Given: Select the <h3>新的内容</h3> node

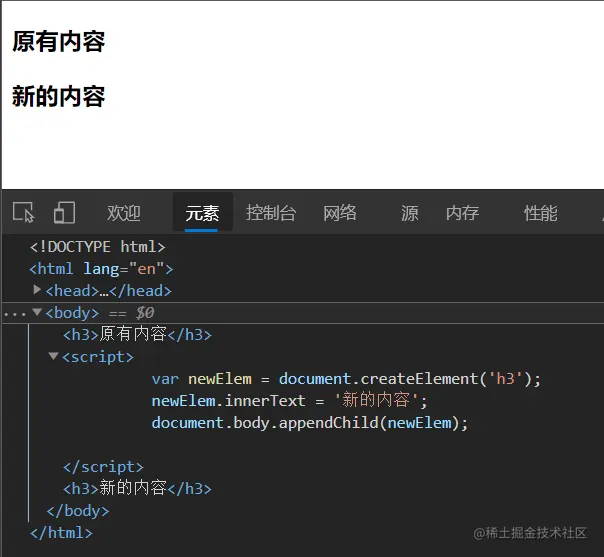Looking at the screenshot, I should click(x=138, y=488).
